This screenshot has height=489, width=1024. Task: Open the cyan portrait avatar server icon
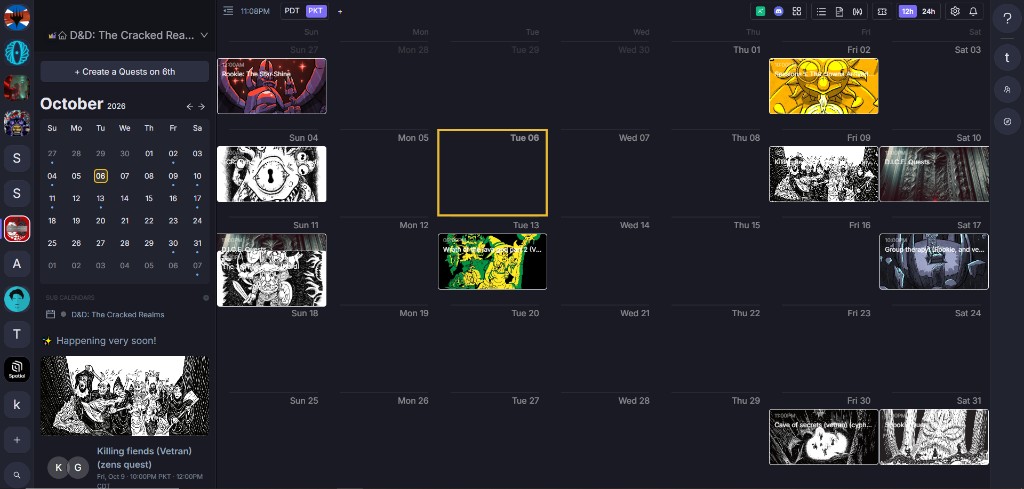(x=17, y=299)
